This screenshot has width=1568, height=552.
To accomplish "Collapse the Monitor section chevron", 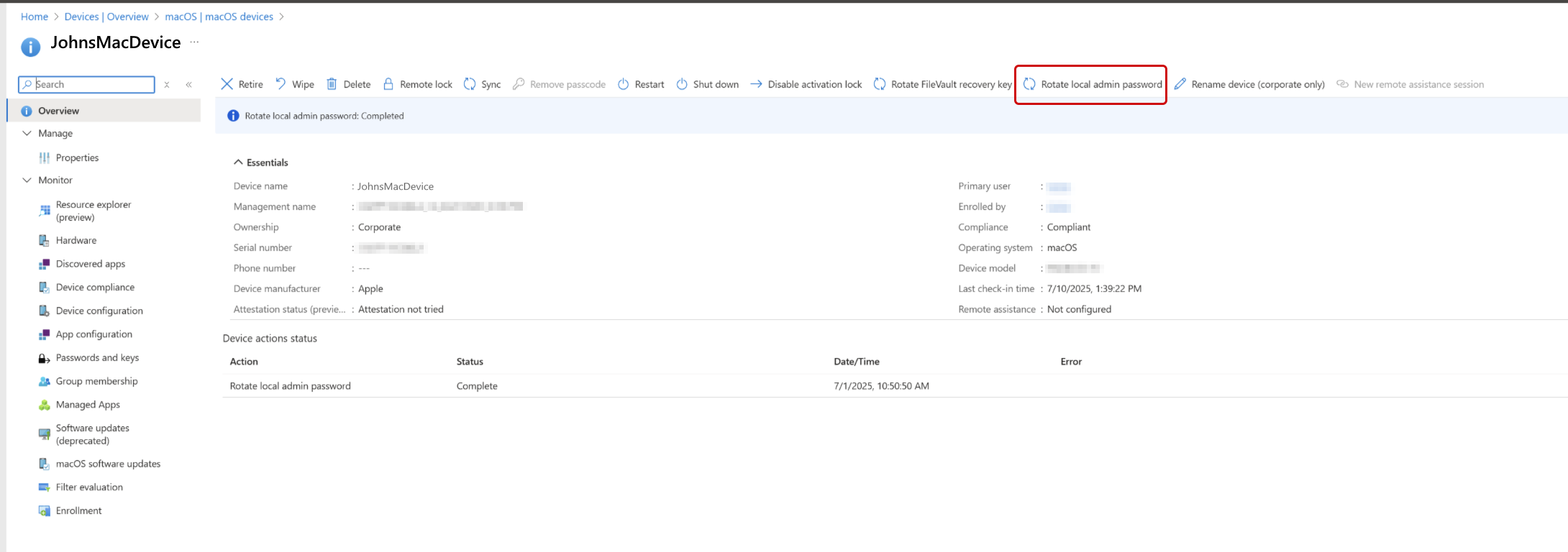I will (27, 180).
